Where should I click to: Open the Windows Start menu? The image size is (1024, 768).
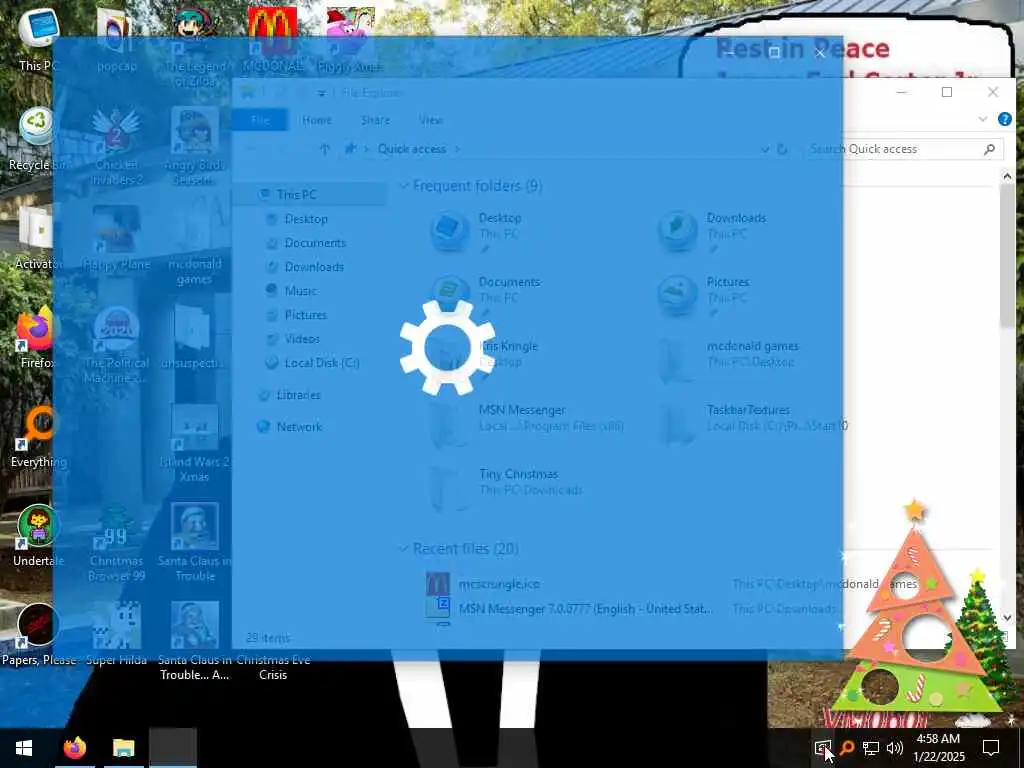pos(24,748)
